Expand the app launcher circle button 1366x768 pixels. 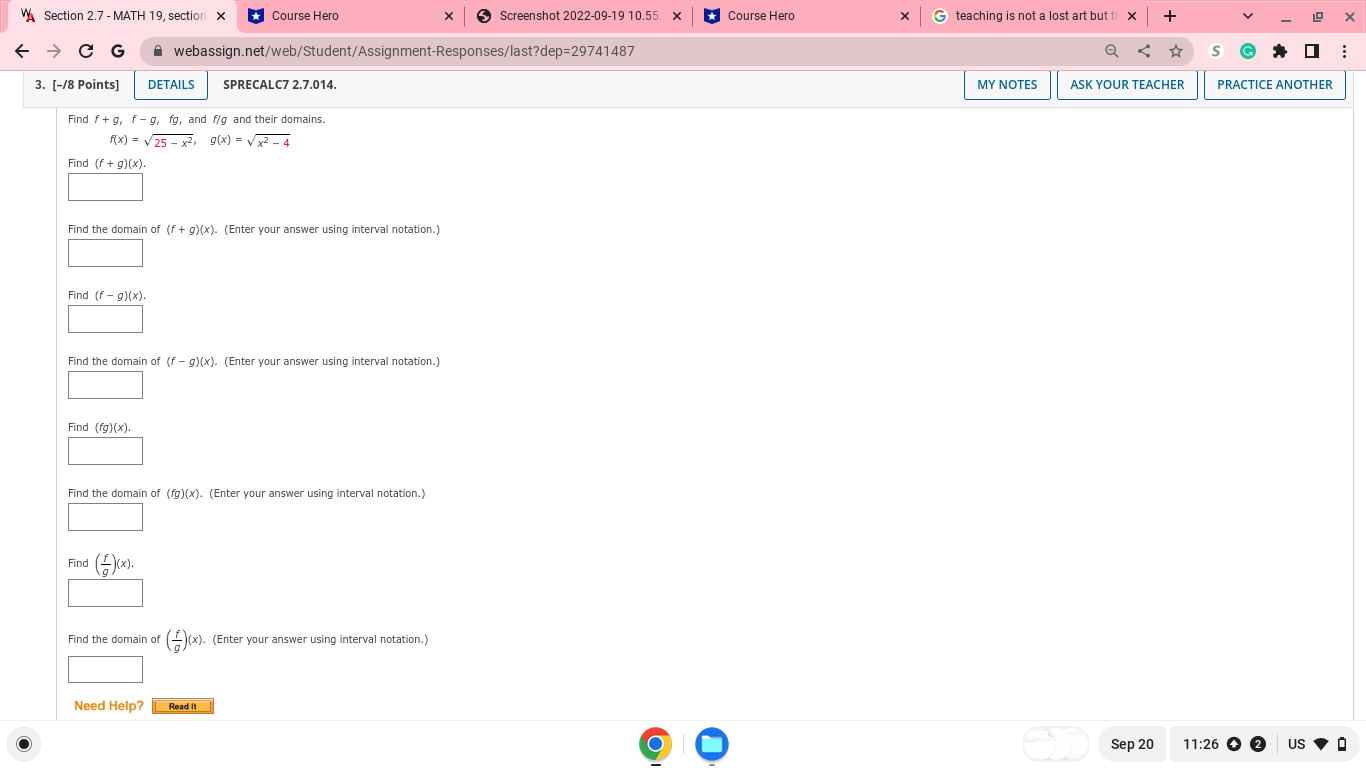coord(23,744)
